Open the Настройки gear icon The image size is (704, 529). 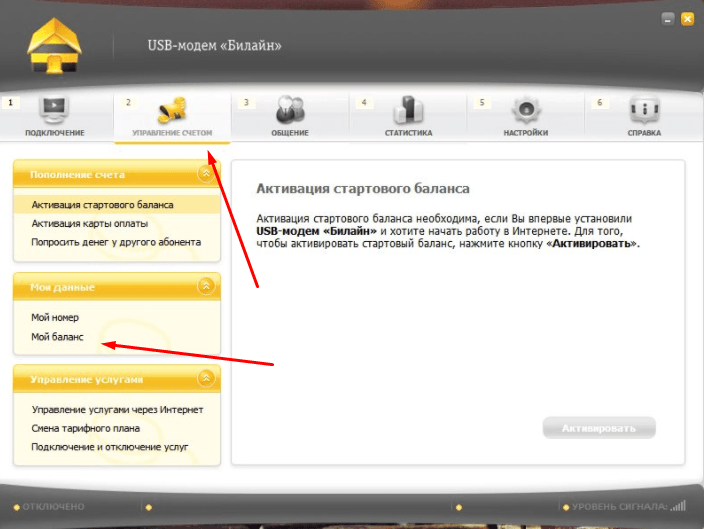pyautogui.click(x=526, y=110)
